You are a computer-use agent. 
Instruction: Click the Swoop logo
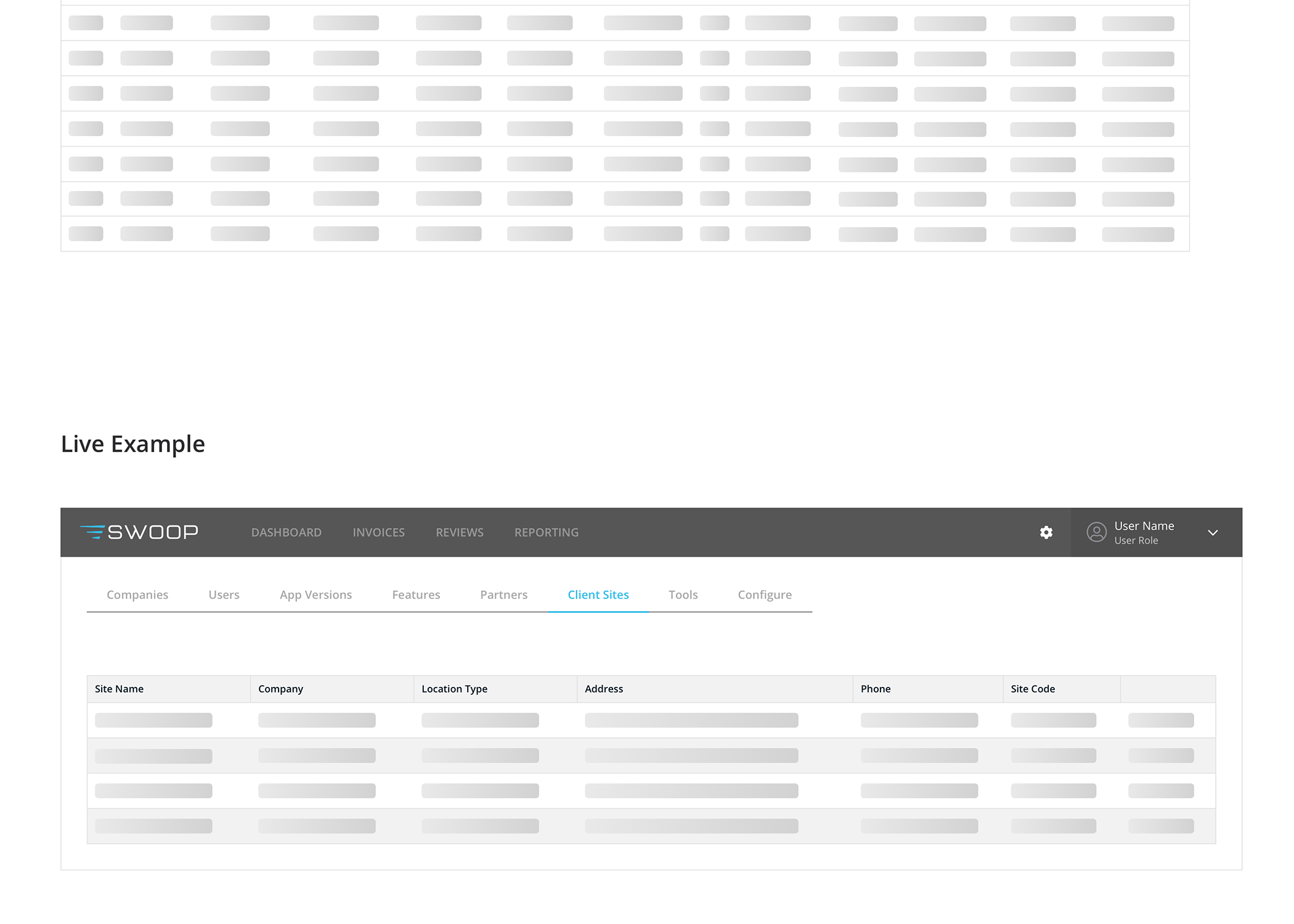(139, 532)
